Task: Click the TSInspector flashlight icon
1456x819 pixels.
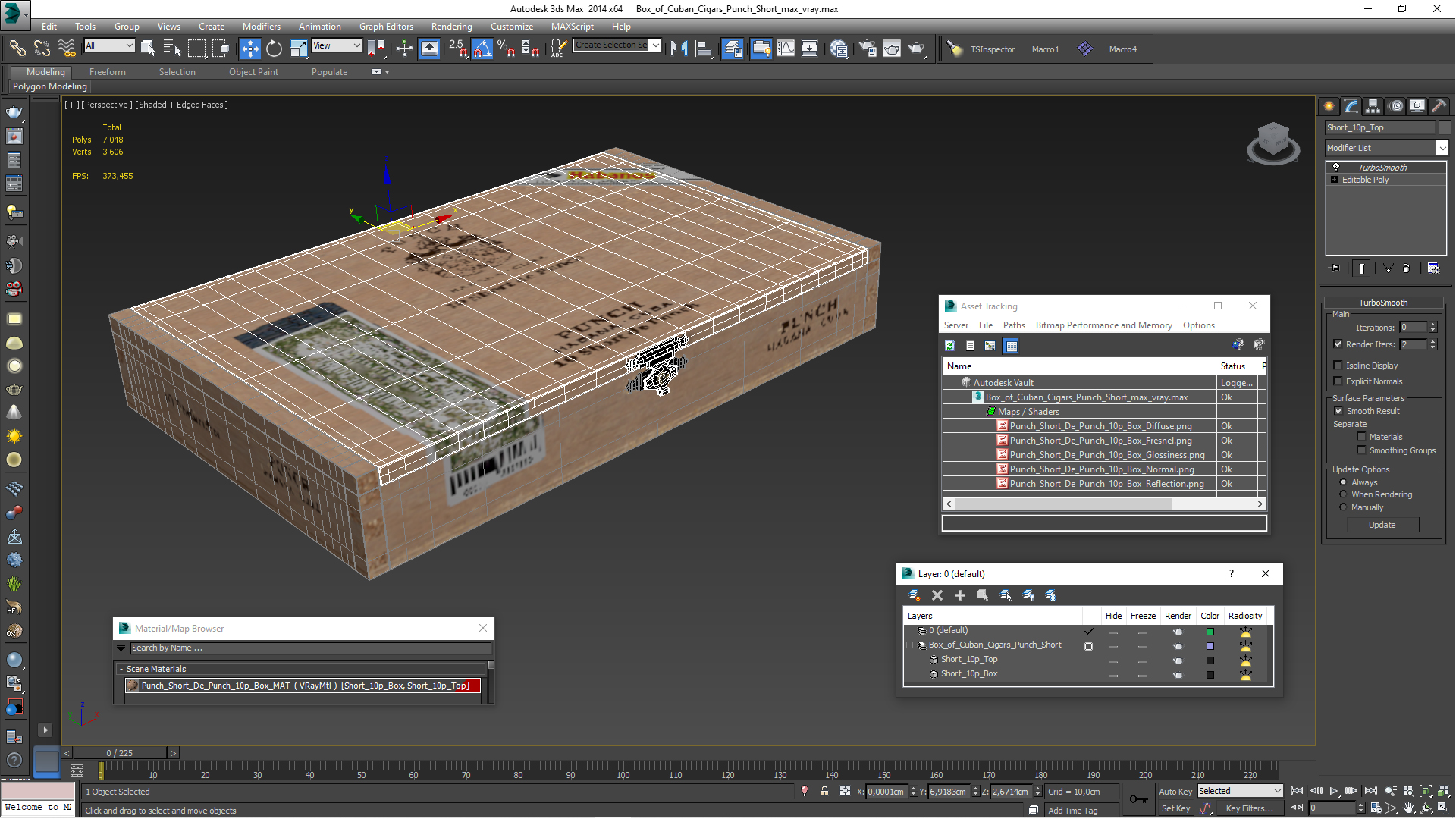Action: tap(955, 49)
